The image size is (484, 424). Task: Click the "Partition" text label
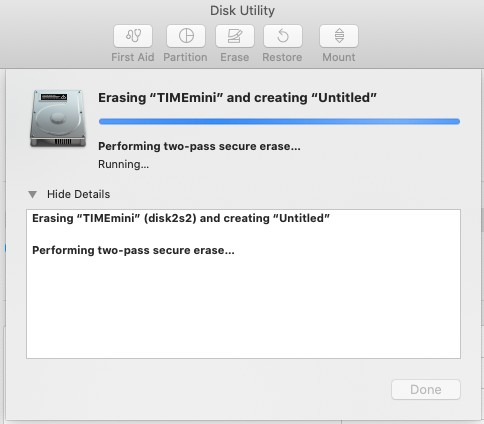pos(185,57)
